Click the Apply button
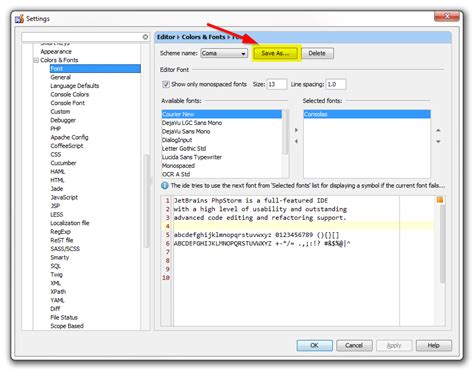This screenshot has height=371, width=474. 394,345
